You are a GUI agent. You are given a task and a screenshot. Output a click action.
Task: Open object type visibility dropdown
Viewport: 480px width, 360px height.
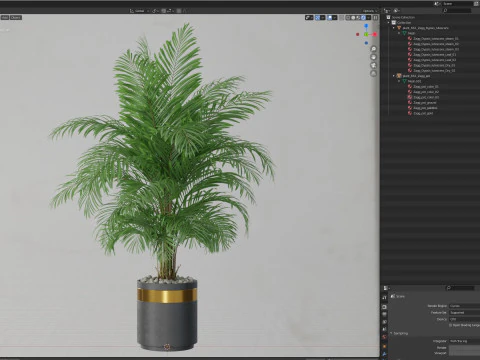[x=309, y=18]
